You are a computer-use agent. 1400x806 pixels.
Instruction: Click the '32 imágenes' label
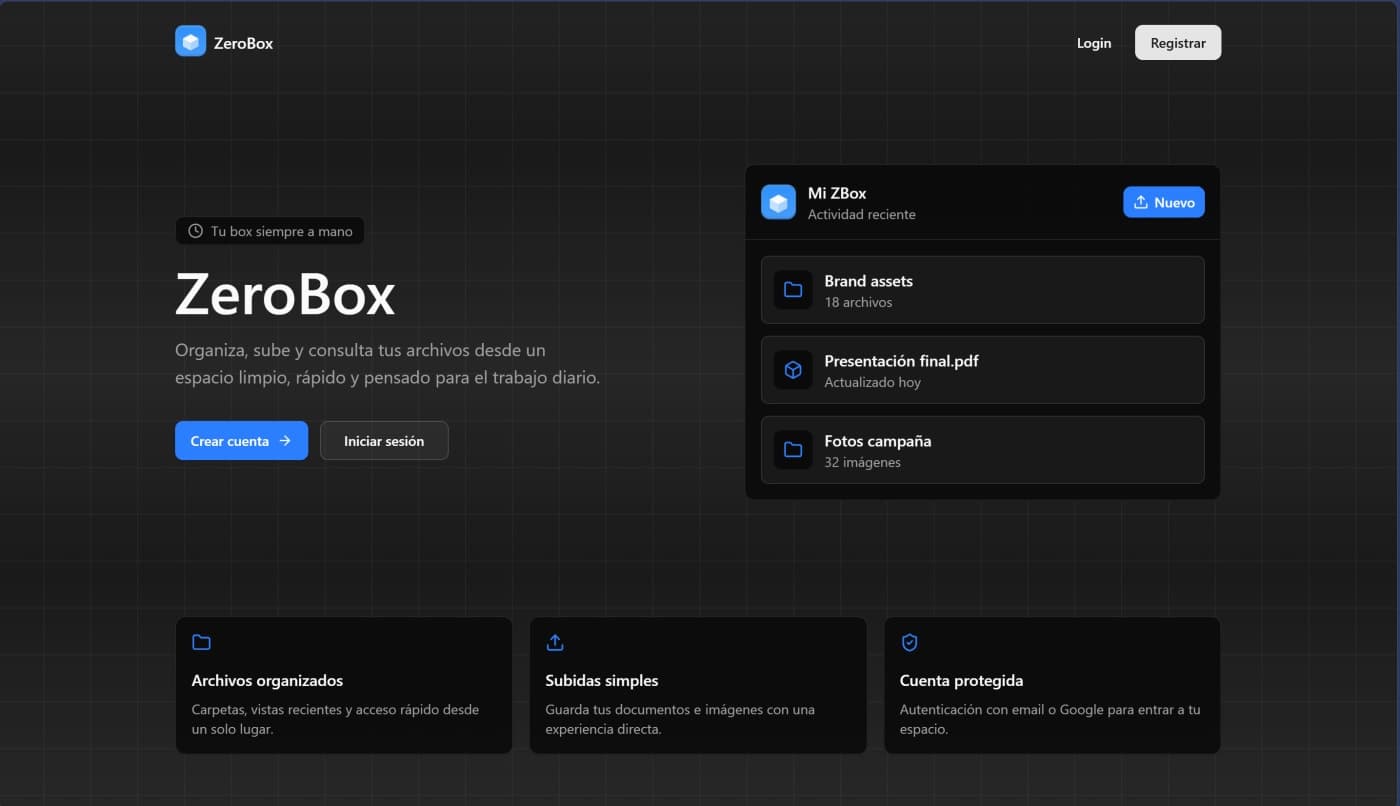pos(862,462)
